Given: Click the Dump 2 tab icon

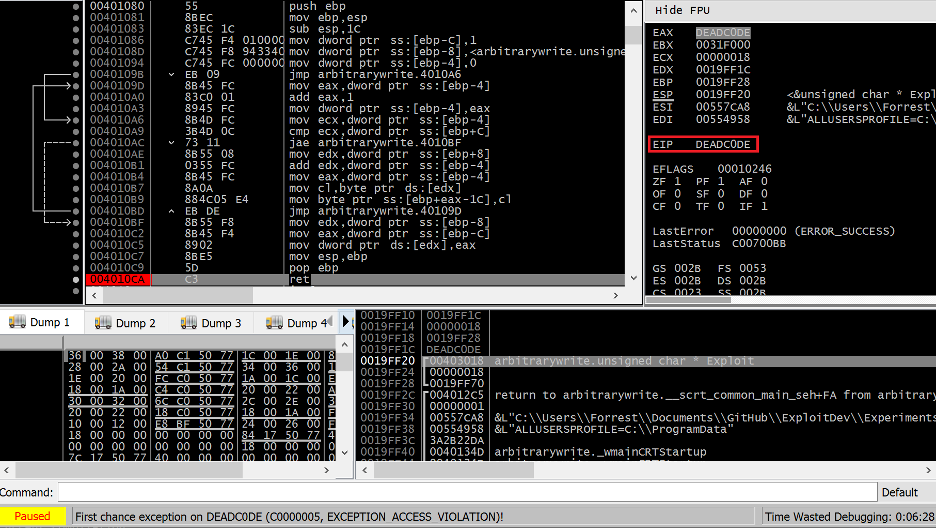Looking at the screenshot, I should coord(103,322).
